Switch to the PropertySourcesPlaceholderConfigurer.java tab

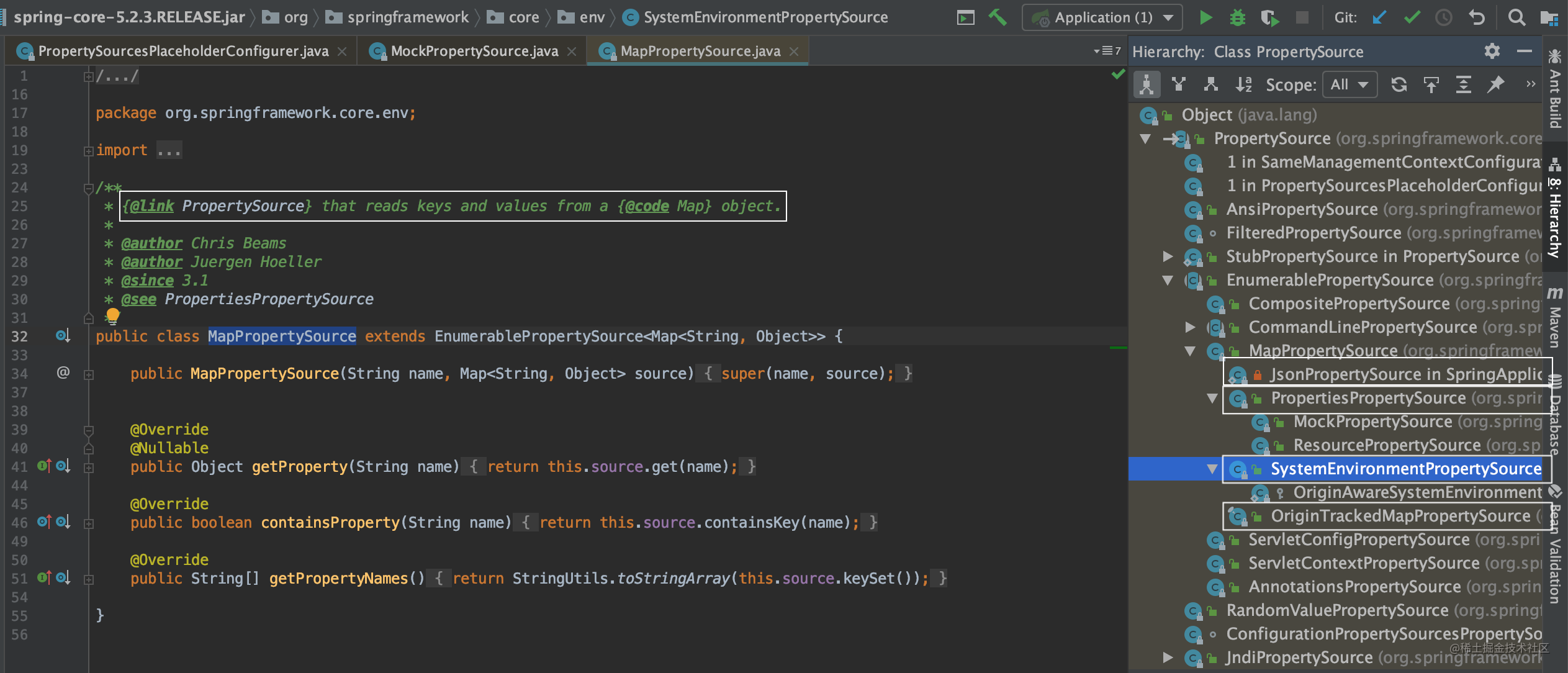(x=183, y=51)
